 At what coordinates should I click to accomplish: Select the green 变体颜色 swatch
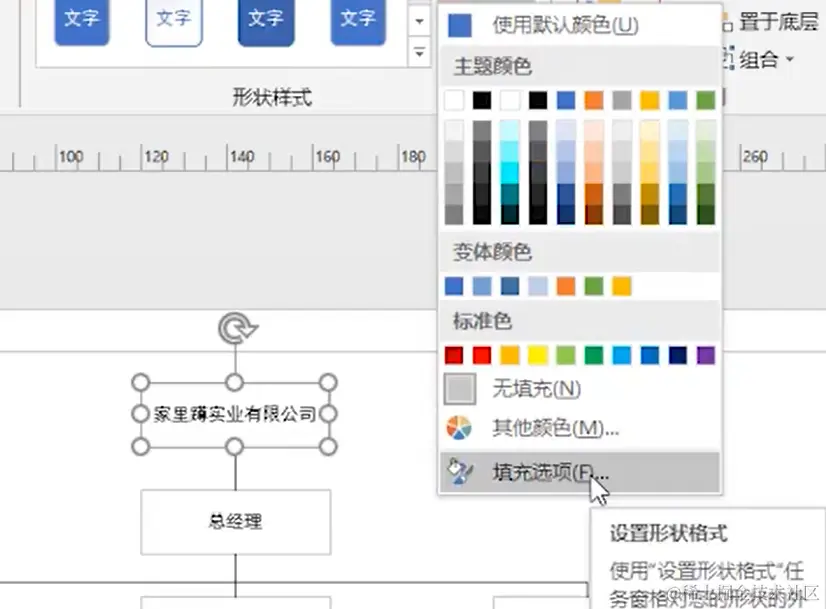594,285
